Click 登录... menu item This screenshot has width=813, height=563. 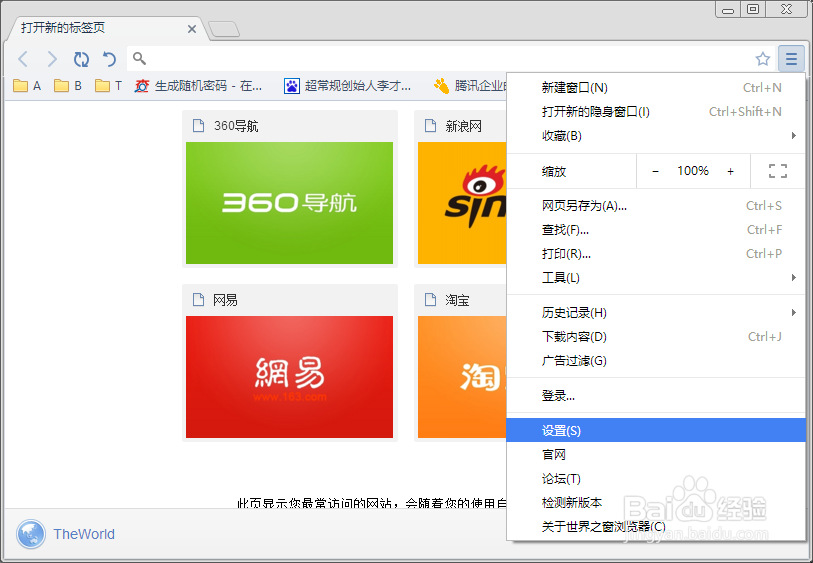tap(656, 396)
